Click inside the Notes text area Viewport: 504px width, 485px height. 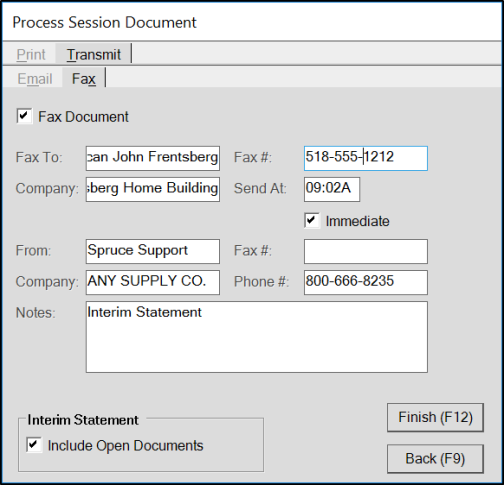coord(257,337)
